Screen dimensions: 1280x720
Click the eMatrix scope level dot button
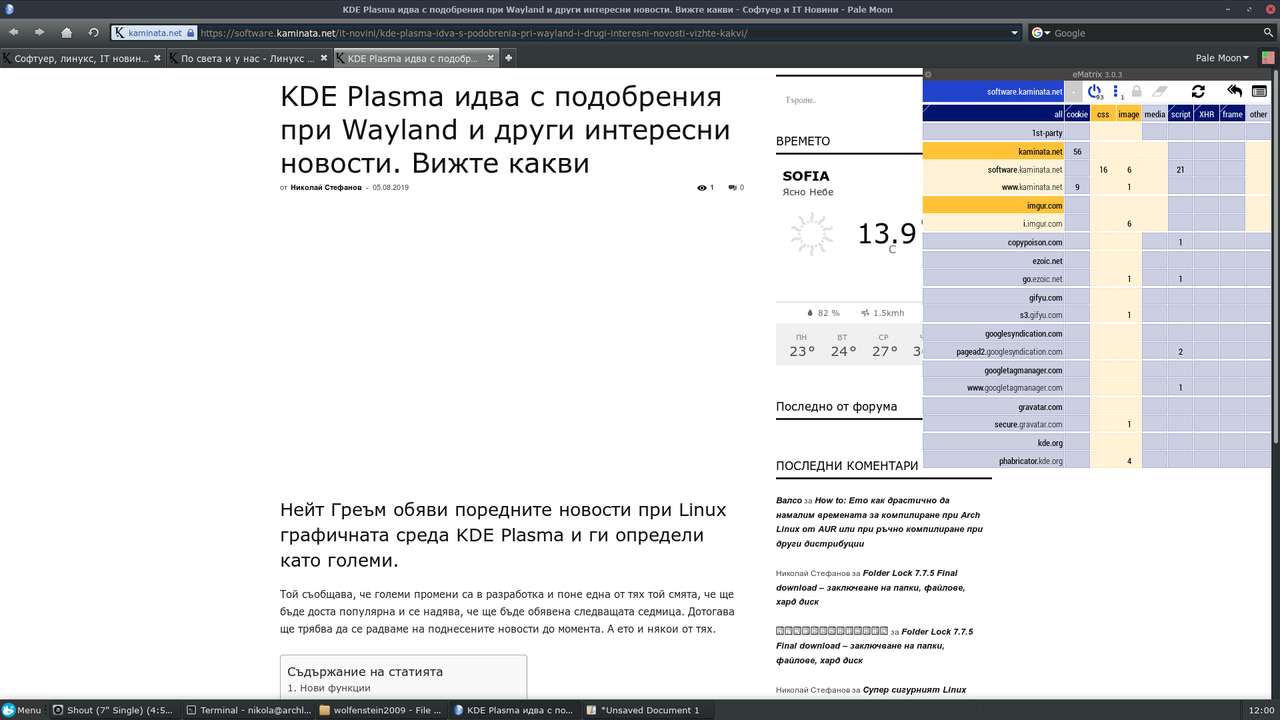pyautogui.click(x=1074, y=91)
